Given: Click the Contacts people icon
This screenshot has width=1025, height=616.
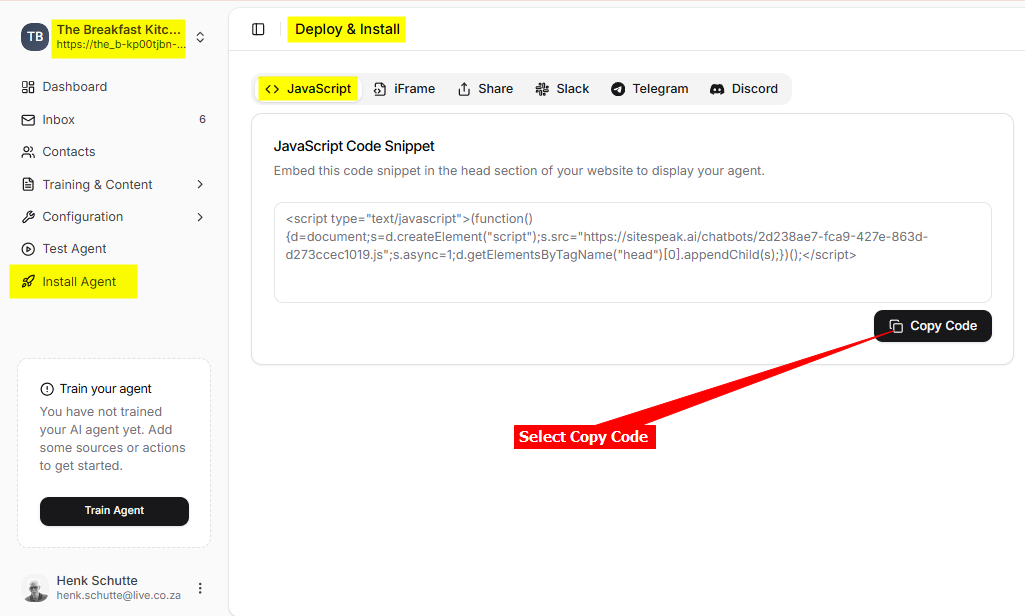Looking at the screenshot, I should point(28,152).
